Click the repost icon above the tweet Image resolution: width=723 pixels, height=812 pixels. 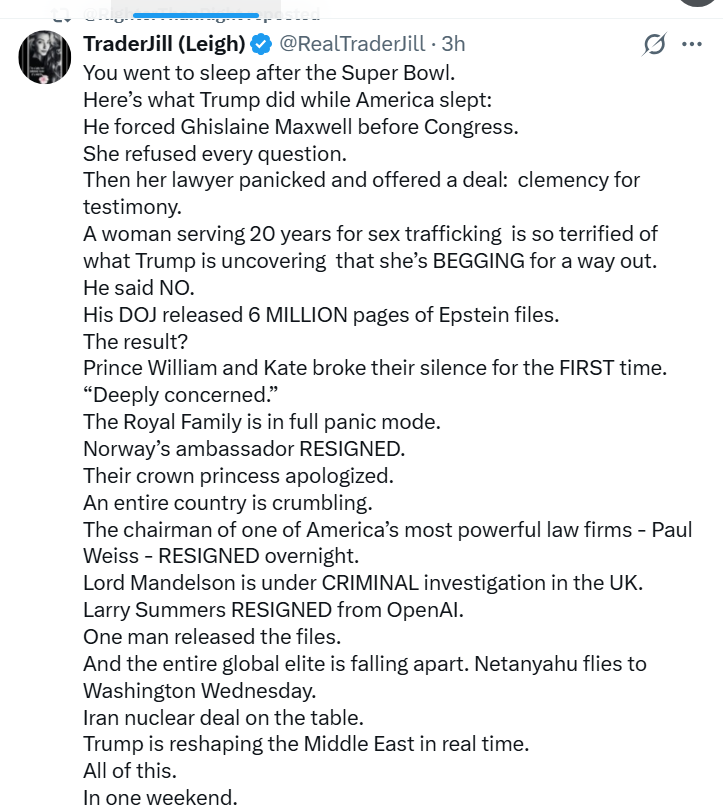pyautogui.click(x=62, y=13)
